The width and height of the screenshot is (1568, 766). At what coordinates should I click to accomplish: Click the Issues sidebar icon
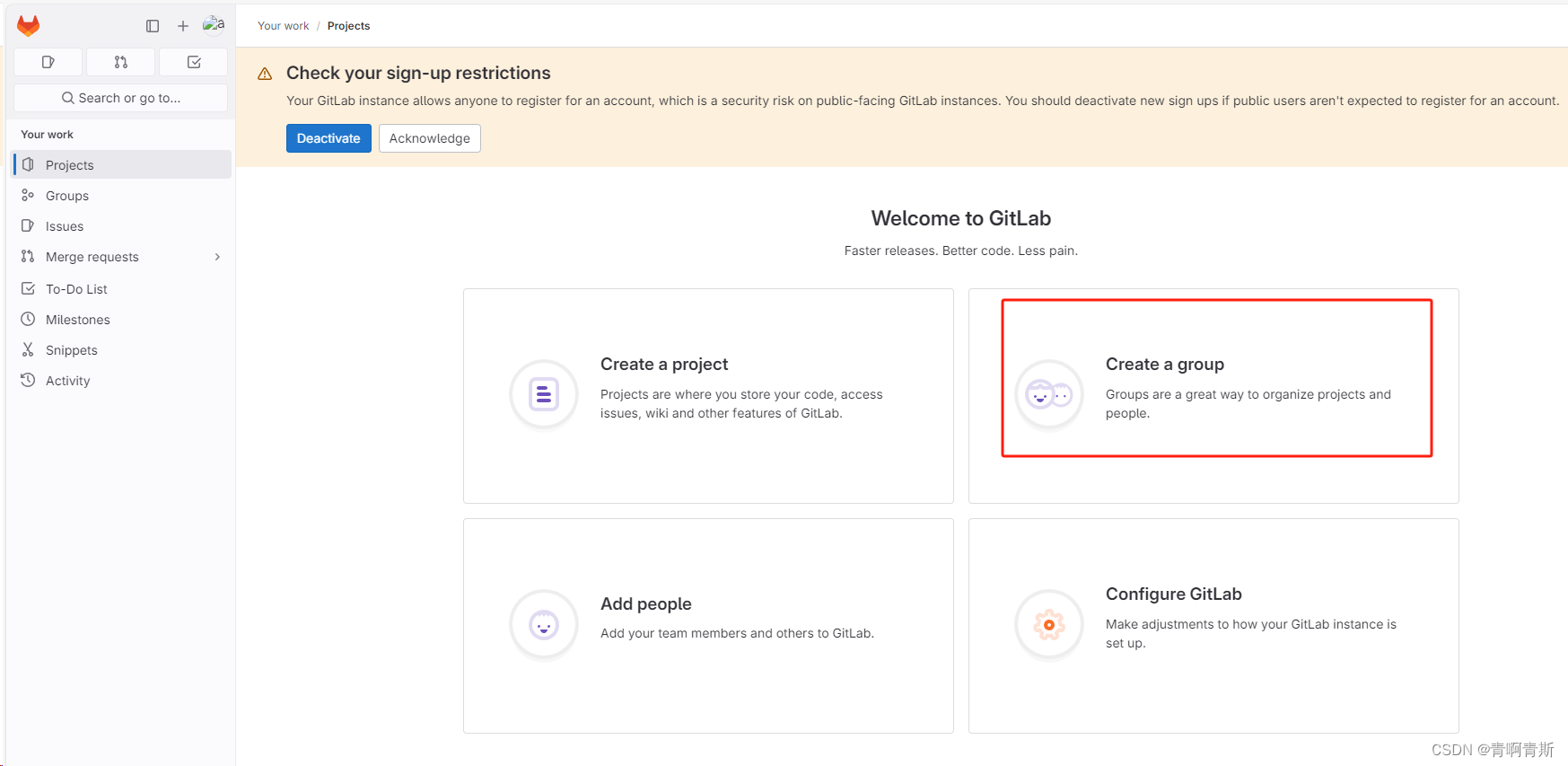[x=28, y=225]
